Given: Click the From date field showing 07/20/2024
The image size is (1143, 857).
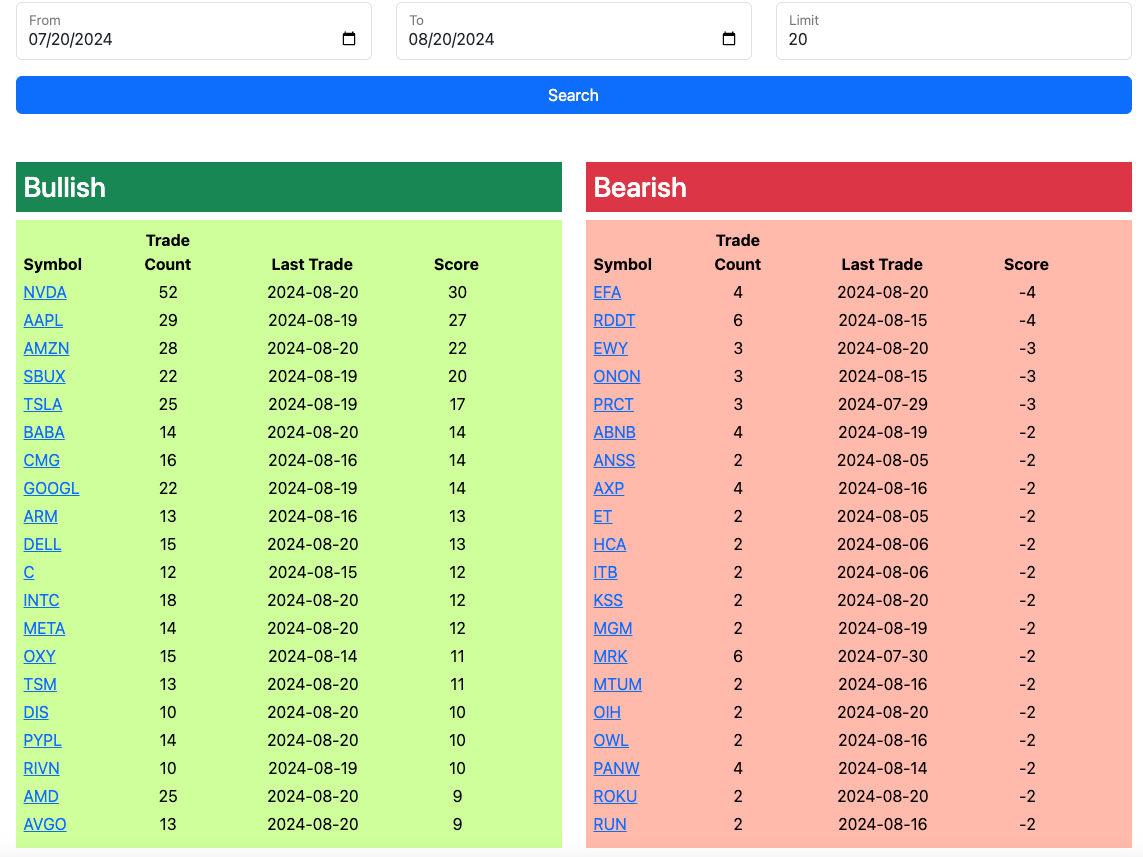Looking at the screenshot, I should 194,31.
